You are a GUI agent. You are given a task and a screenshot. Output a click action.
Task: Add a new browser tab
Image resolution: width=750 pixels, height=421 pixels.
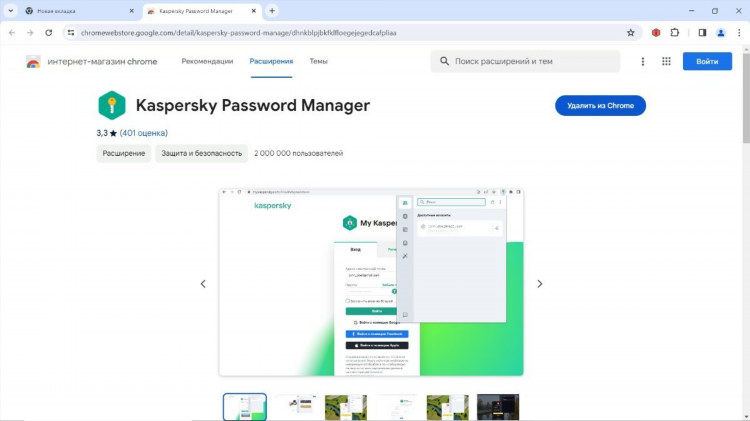tap(272, 11)
